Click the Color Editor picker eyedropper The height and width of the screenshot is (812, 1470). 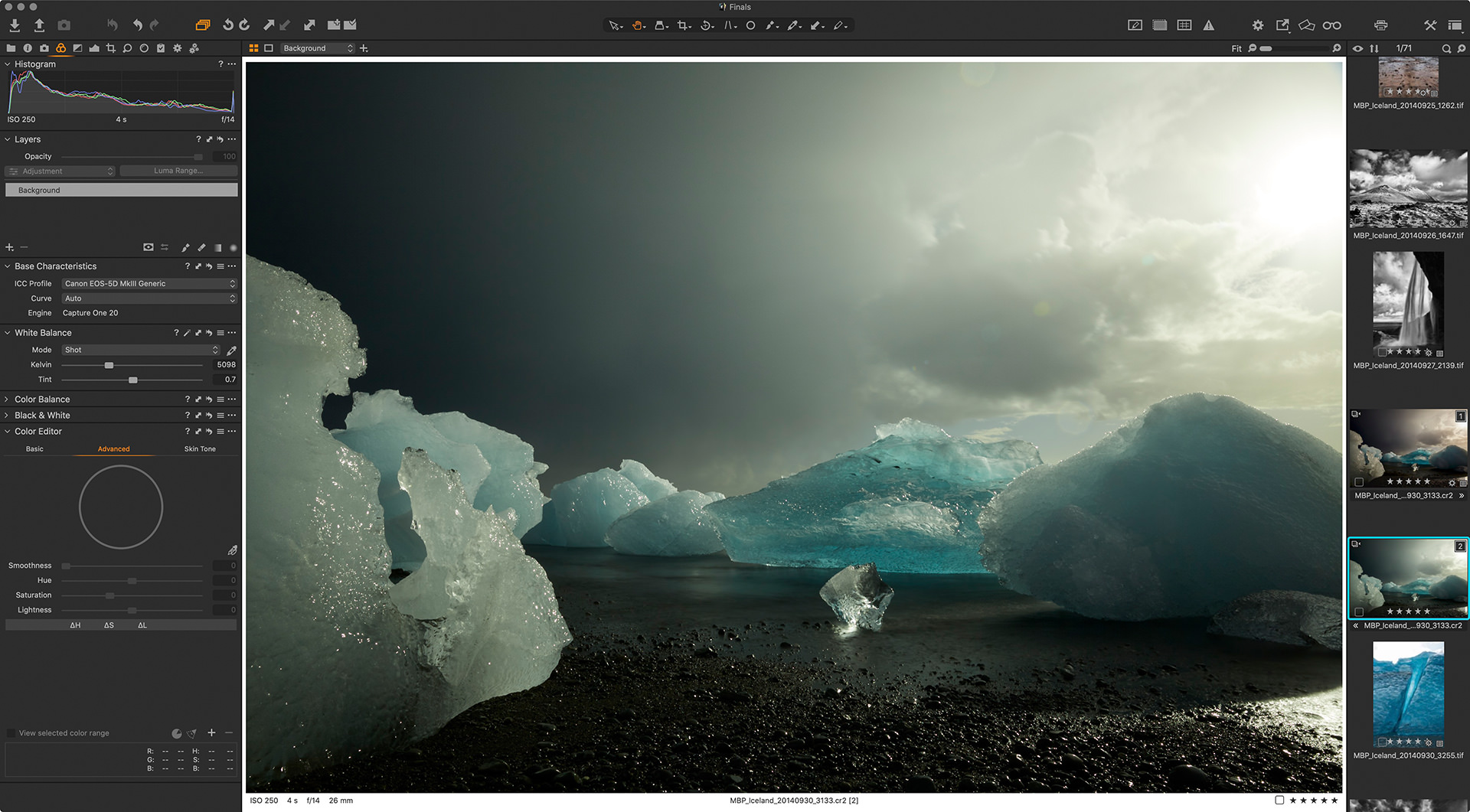tap(232, 550)
